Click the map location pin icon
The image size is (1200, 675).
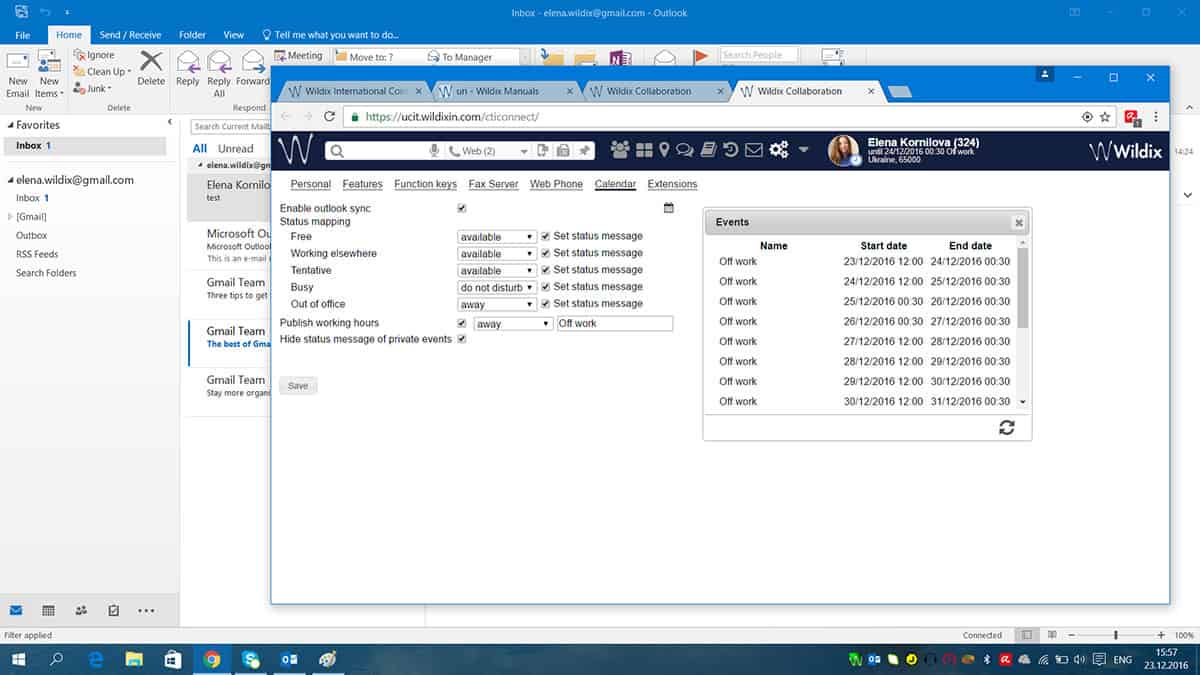pos(664,150)
